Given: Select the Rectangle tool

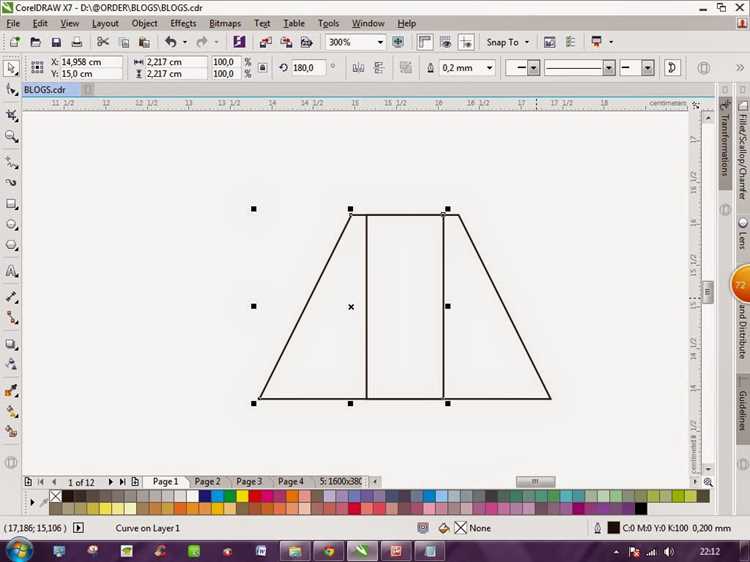Looking at the screenshot, I should [11, 204].
